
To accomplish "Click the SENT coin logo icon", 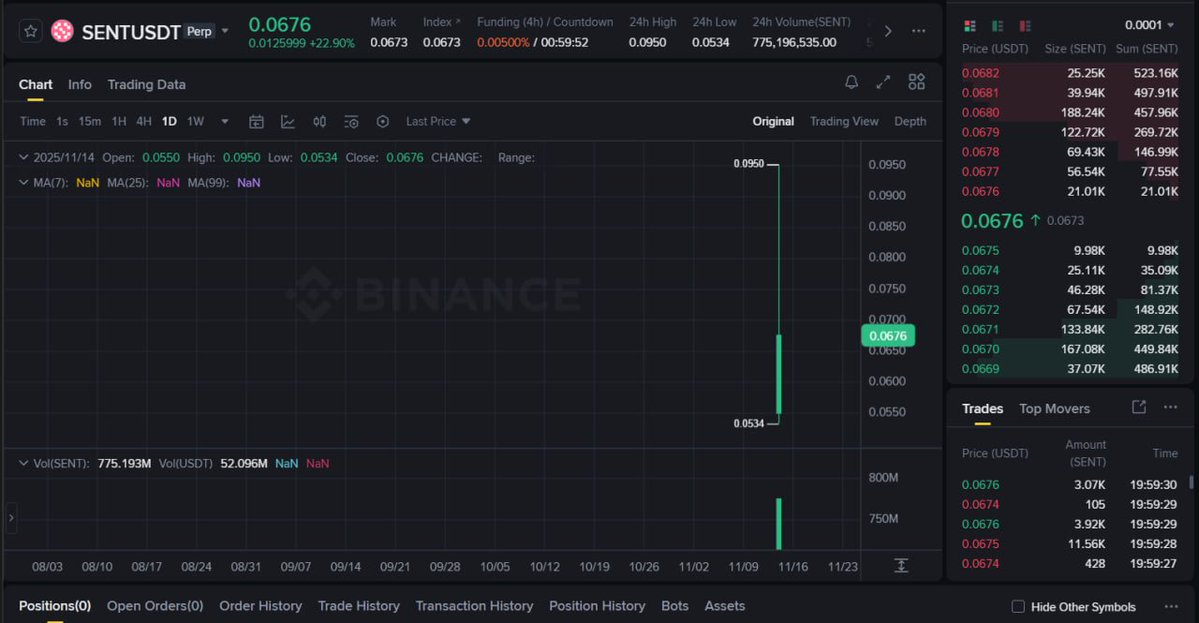I will coord(62,31).
